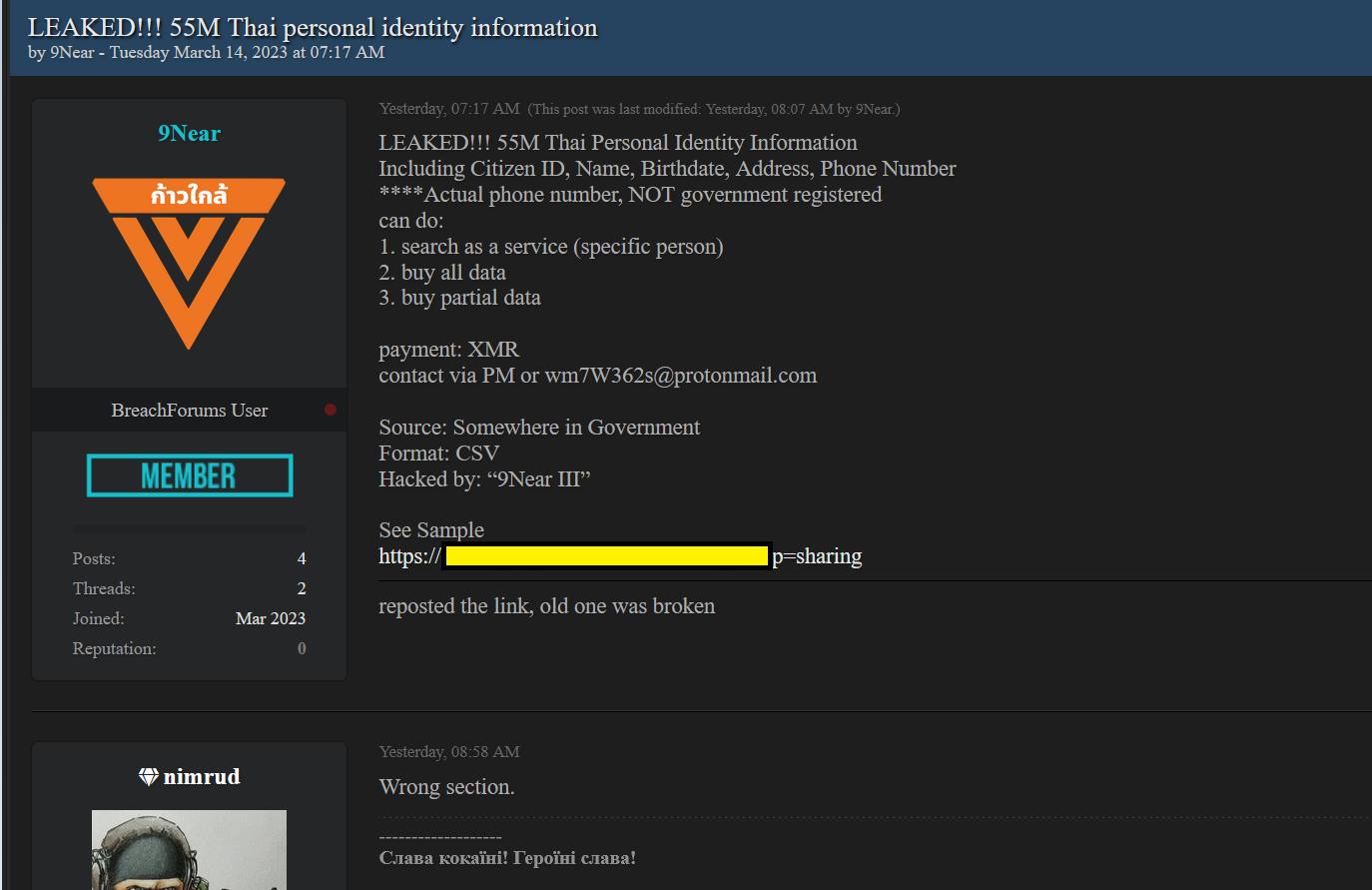This screenshot has width=1372, height=890.
Task: Click the diamond icon beside nimrud
Action: (149, 777)
